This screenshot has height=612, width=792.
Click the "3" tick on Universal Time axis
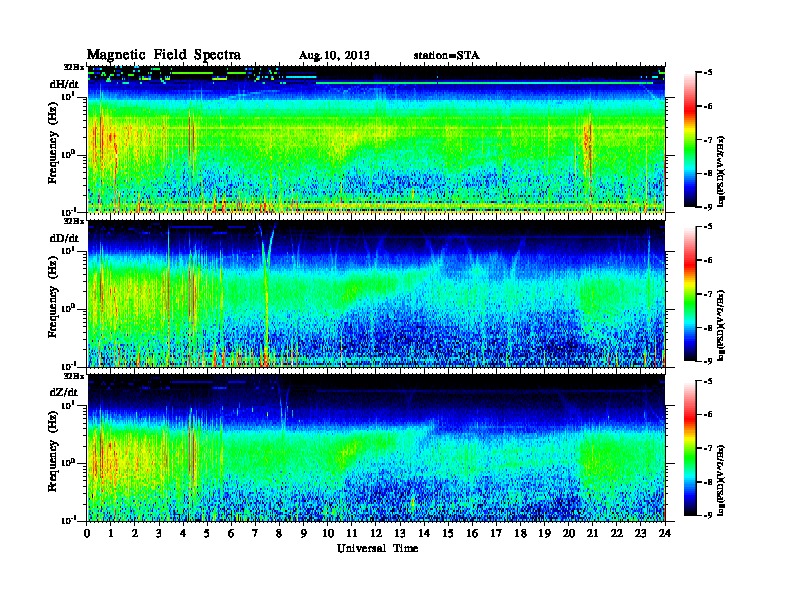pyautogui.click(x=159, y=533)
